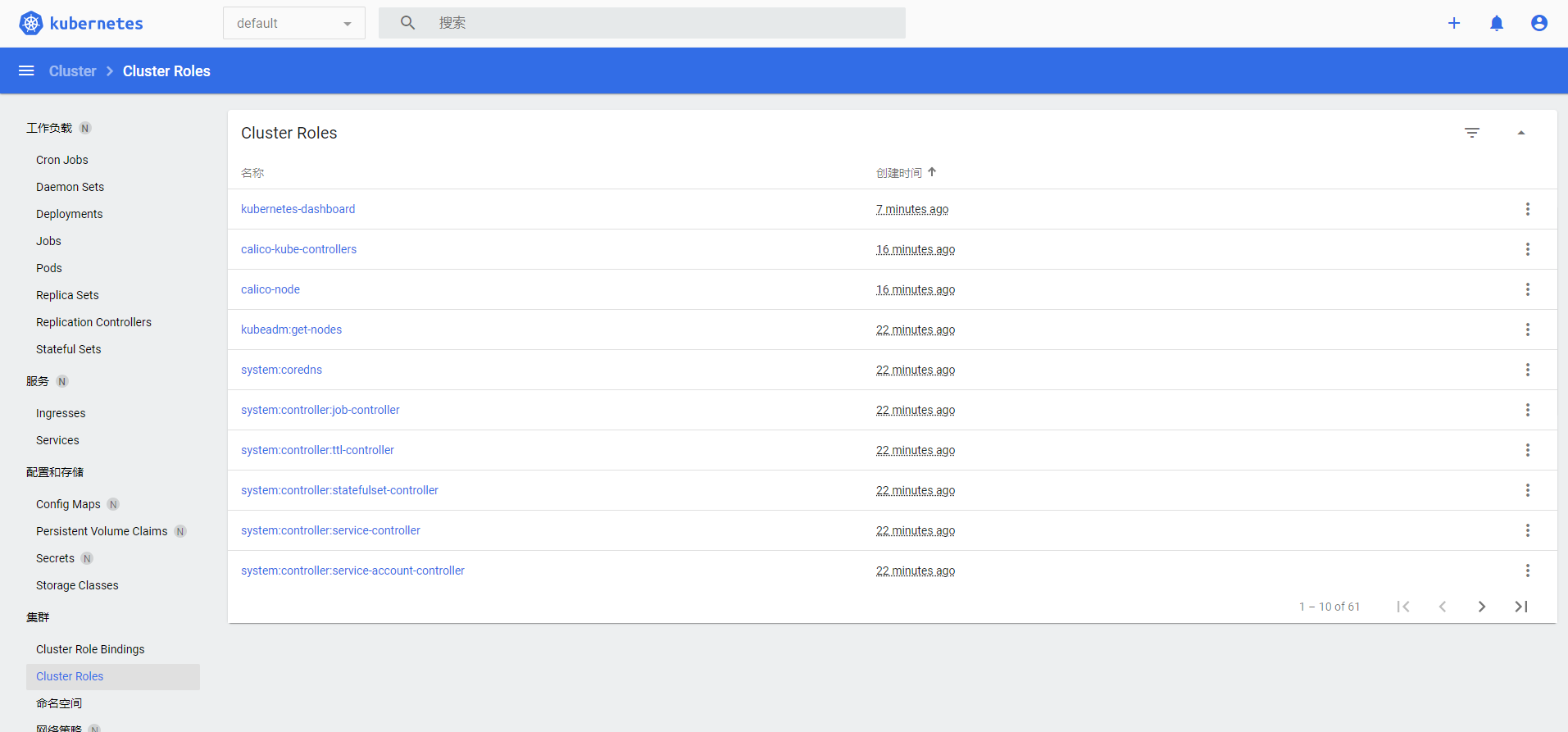
Task: Open the Cluster Roles filter icon
Action: [1472, 133]
